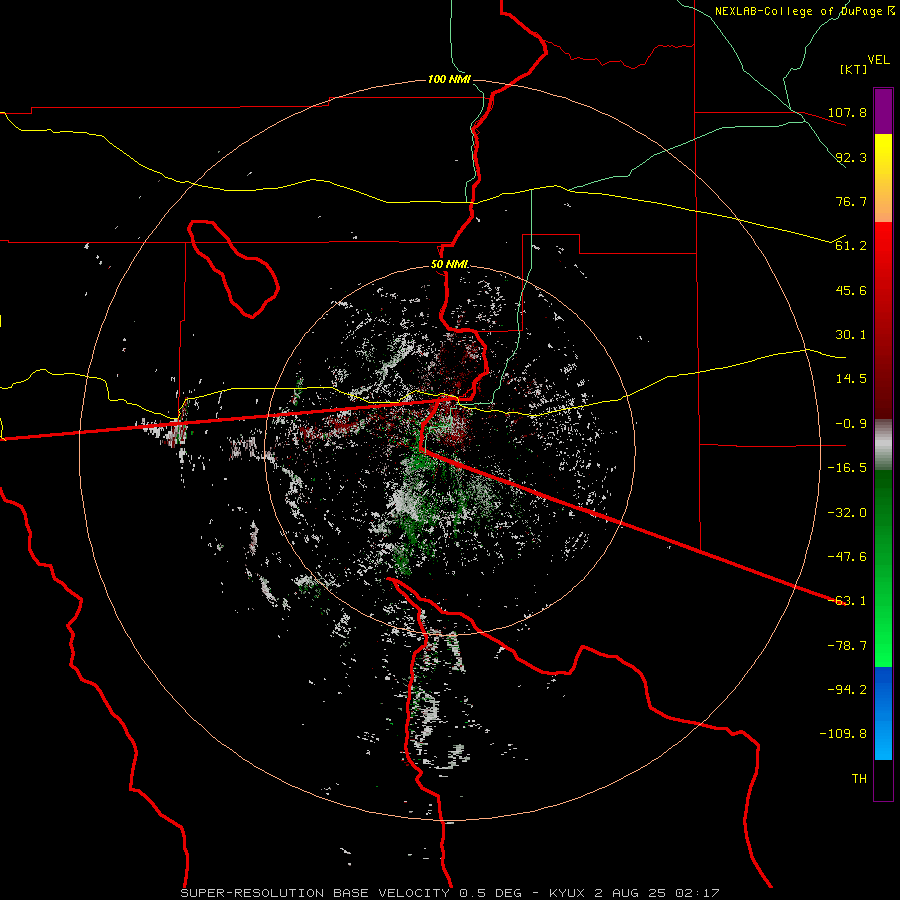Click the -109.8 scale value
The height and width of the screenshot is (900, 900).
tap(843, 734)
